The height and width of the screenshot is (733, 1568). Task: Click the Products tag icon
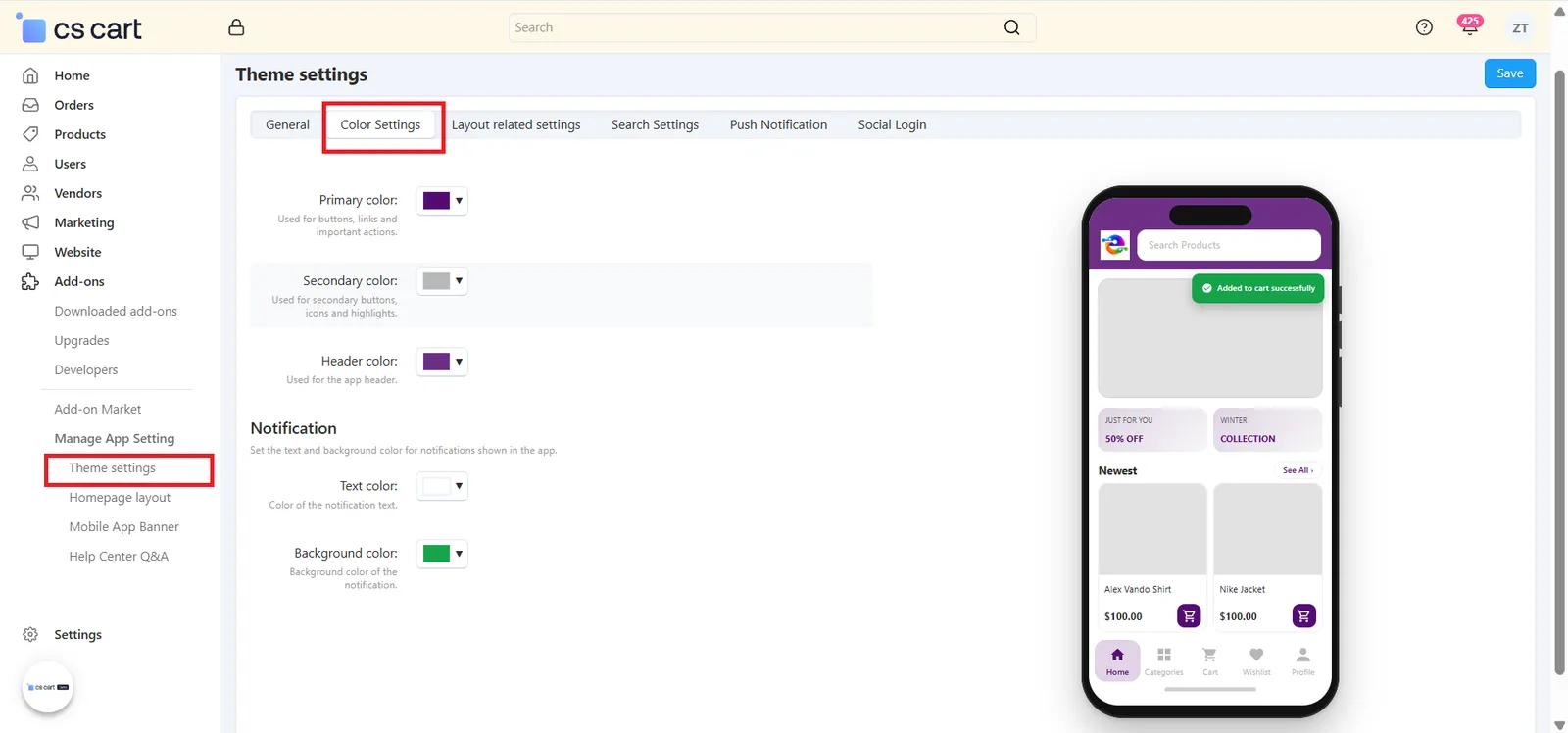point(30,134)
